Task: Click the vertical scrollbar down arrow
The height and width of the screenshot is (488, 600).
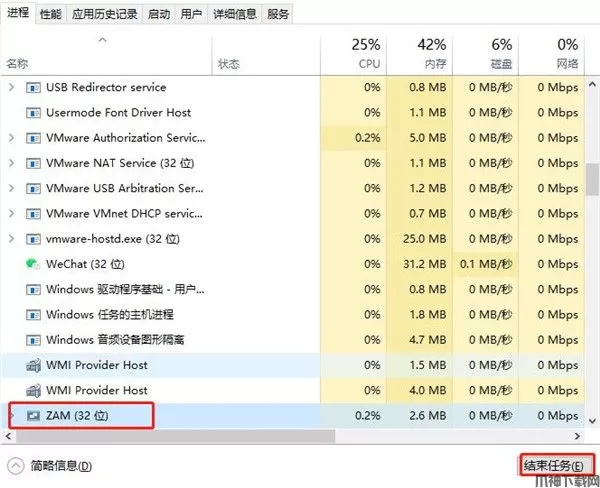Action: point(592,421)
